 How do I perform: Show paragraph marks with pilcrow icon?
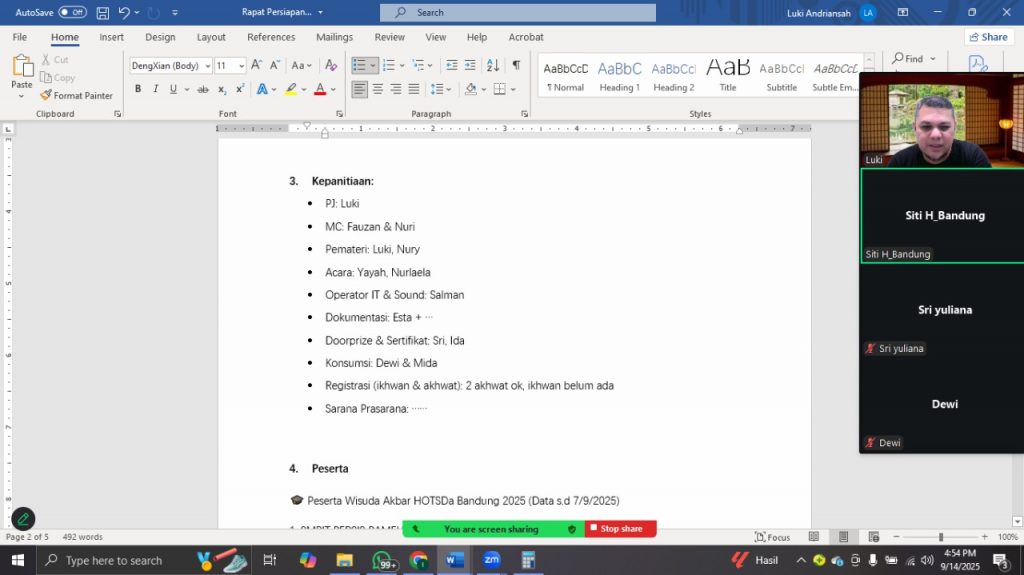[516, 65]
